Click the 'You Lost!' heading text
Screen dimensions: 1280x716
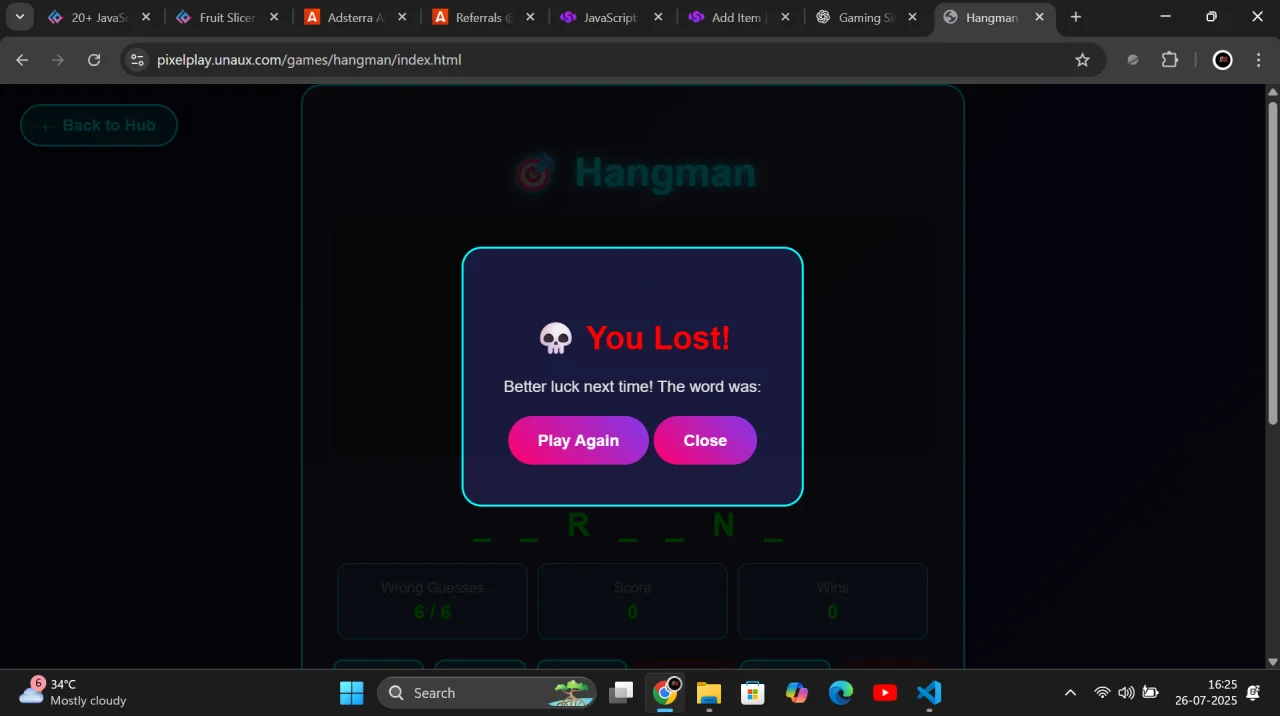pyautogui.click(x=658, y=338)
